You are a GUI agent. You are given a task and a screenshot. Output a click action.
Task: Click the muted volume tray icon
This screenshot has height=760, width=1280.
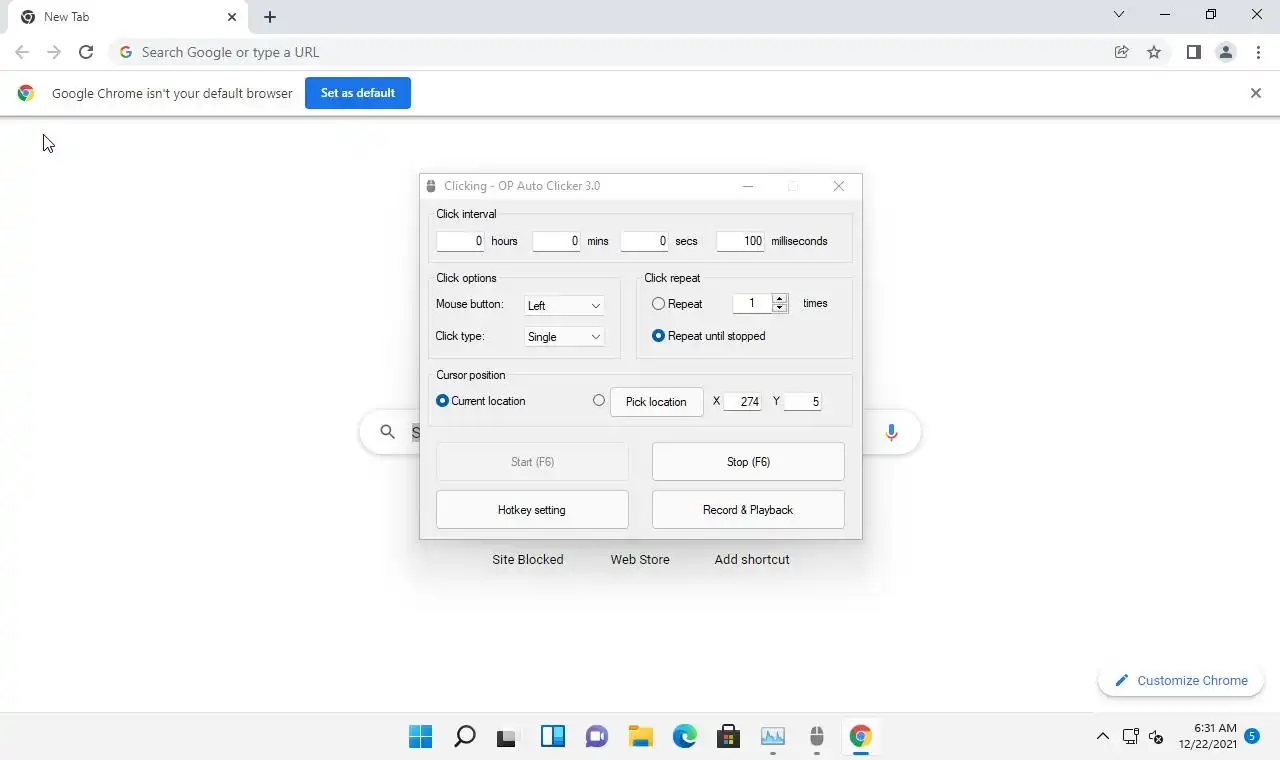click(x=1156, y=737)
